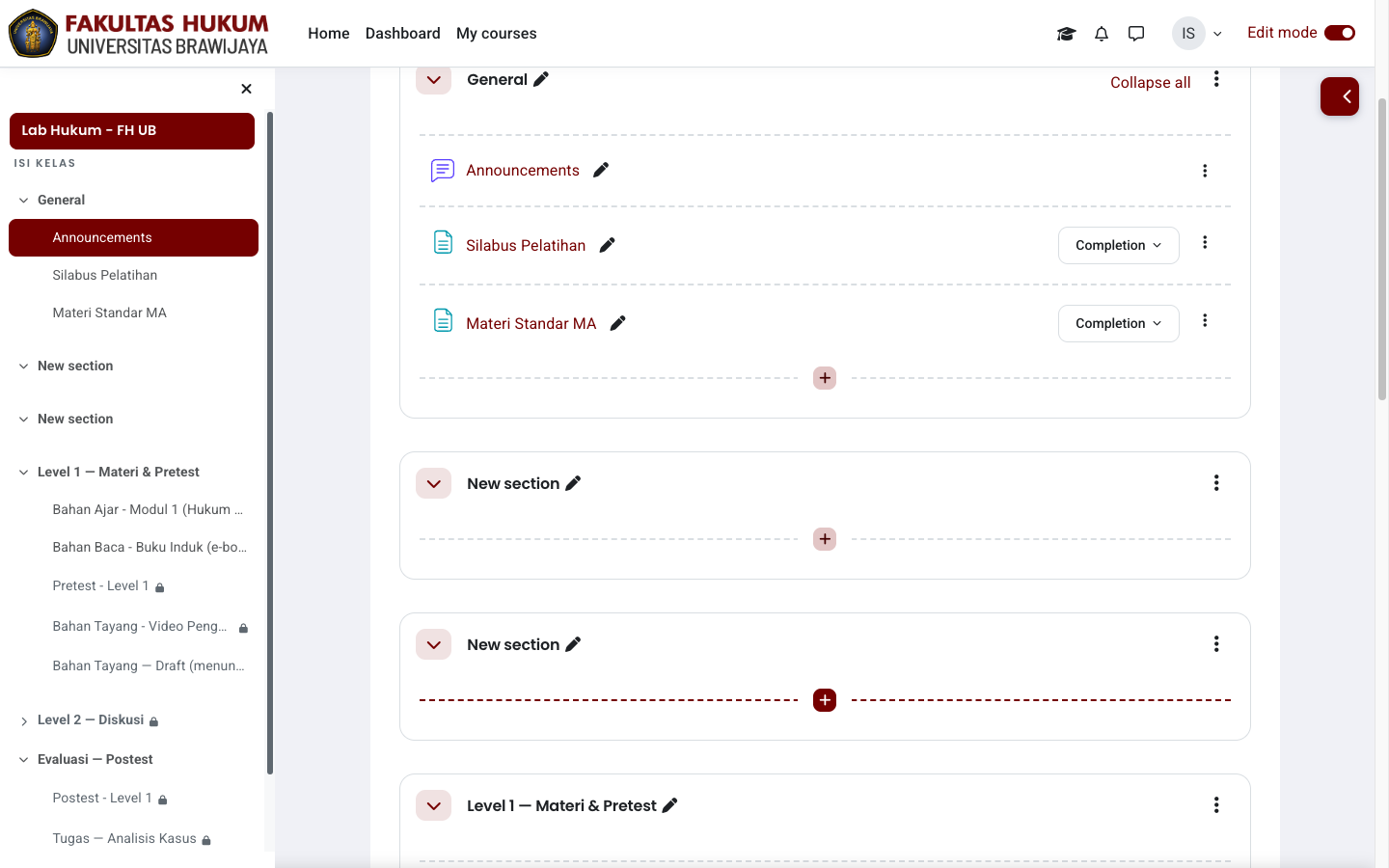Open Silabus Pelatihan Completion dropdown
Screen dimensions: 1389x868
[1119, 245]
